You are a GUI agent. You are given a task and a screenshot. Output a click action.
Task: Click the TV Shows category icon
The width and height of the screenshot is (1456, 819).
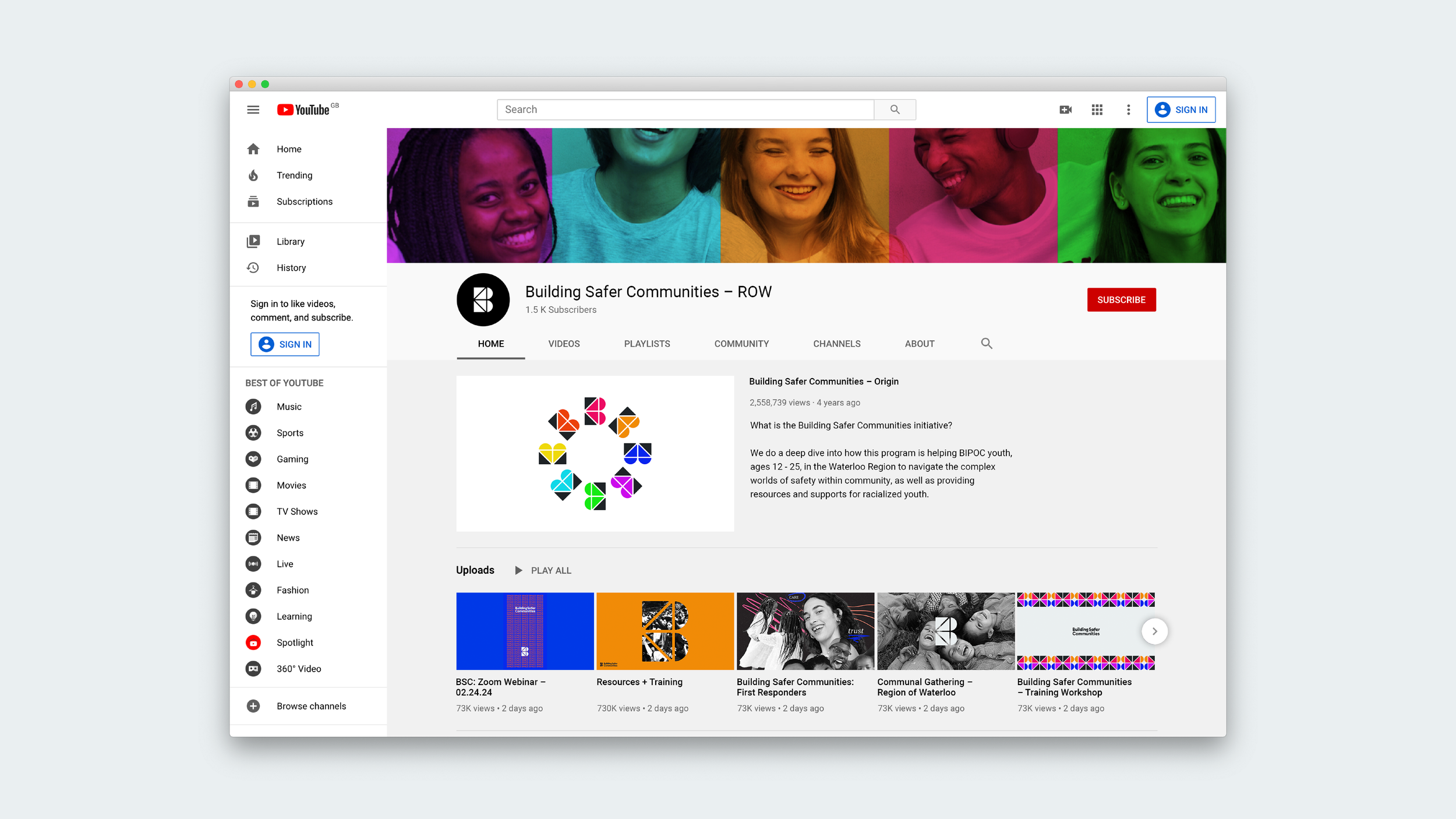click(253, 511)
